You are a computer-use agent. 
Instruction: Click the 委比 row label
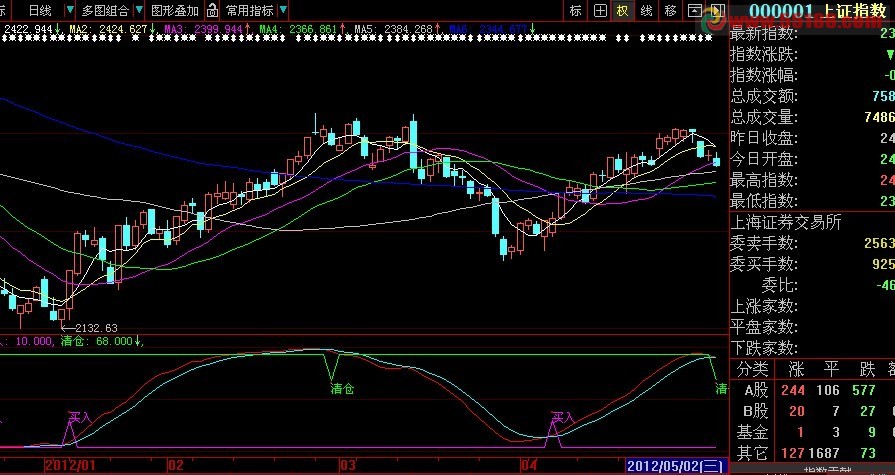pyautogui.click(x=780, y=285)
